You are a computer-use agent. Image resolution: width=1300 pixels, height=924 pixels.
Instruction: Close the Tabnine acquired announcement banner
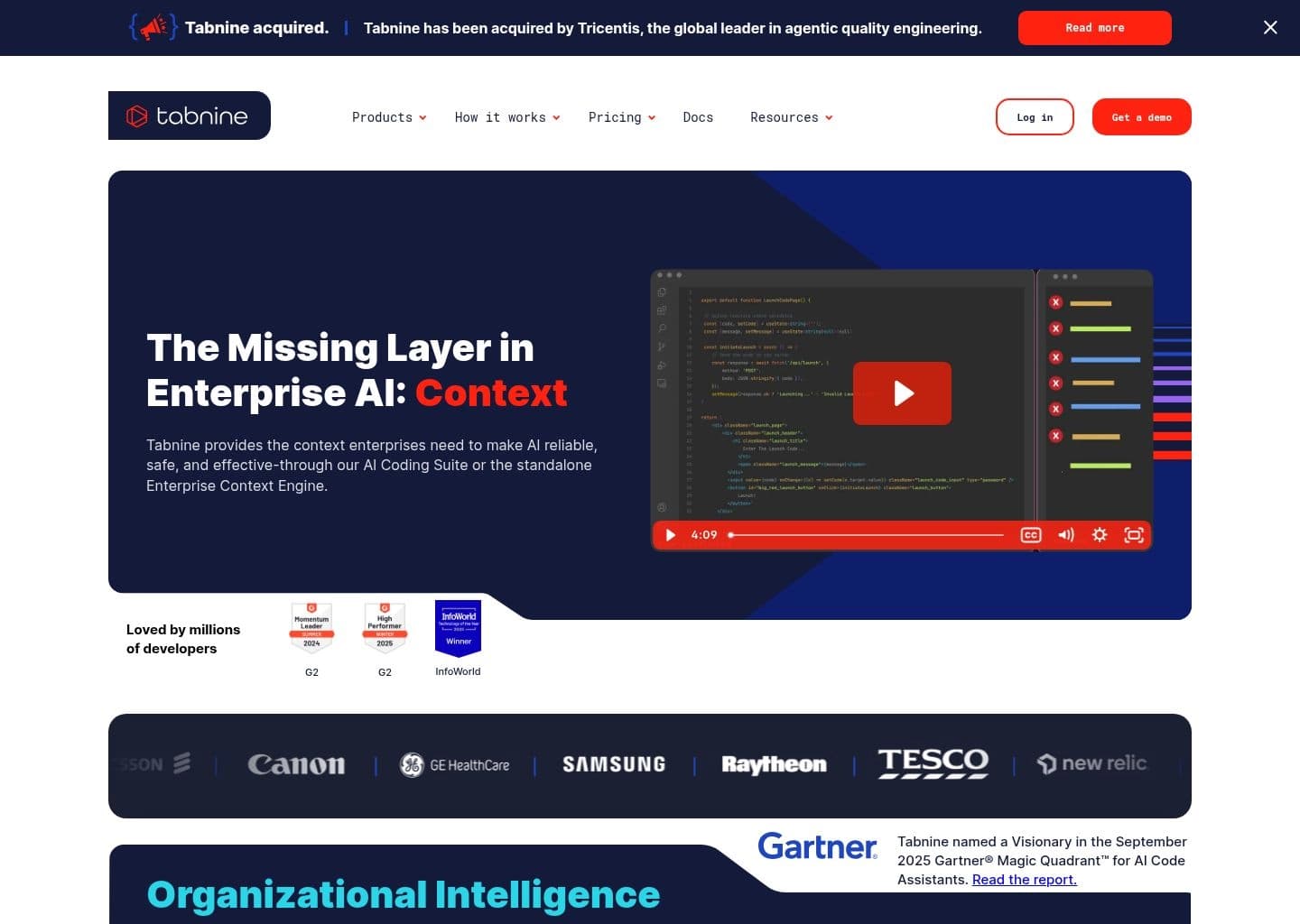(1270, 28)
